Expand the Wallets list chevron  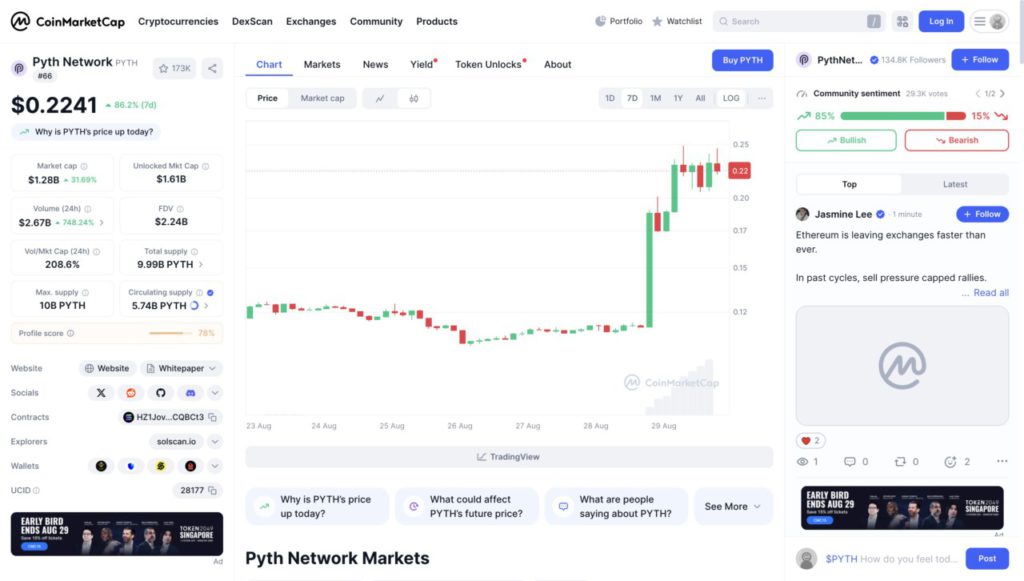[x=215, y=465]
